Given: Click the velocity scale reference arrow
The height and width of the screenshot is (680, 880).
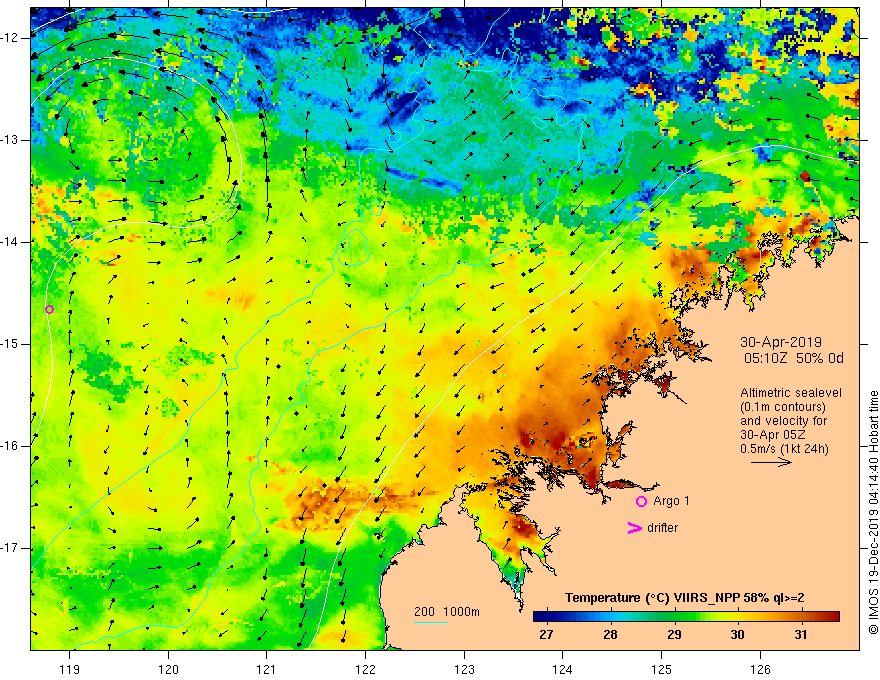Looking at the screenshot, I should (x=772, y=462).
